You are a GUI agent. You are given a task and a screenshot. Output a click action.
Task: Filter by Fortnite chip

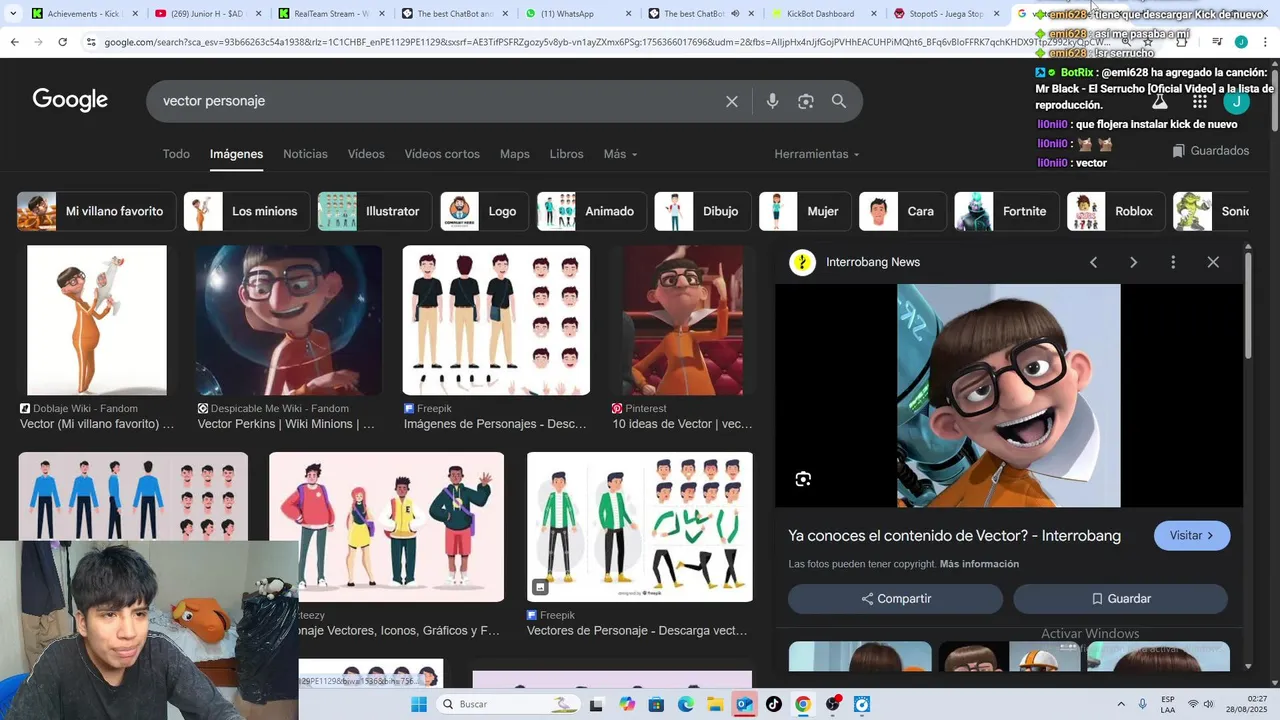point(1007,211)
